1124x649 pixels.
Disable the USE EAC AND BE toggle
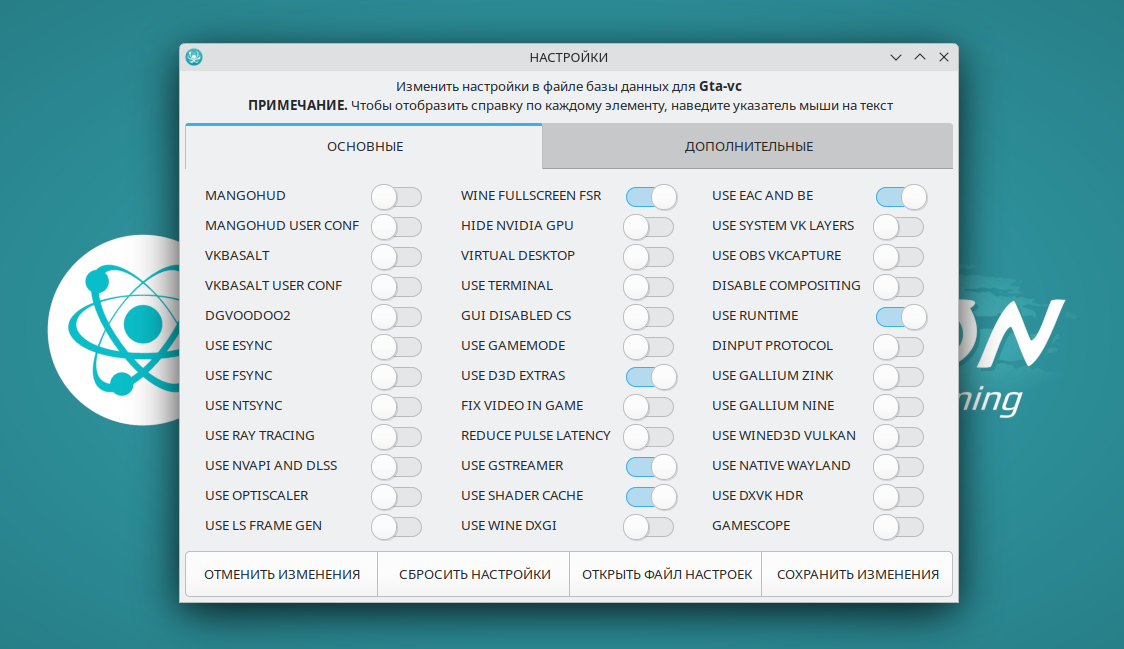pyautogui.click(x=901, y=196)
